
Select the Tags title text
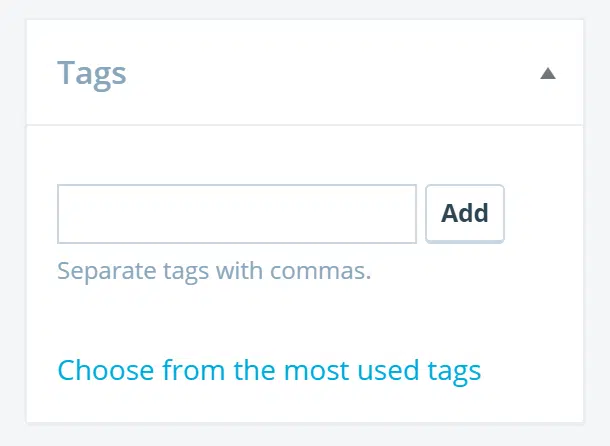[92, 73]
